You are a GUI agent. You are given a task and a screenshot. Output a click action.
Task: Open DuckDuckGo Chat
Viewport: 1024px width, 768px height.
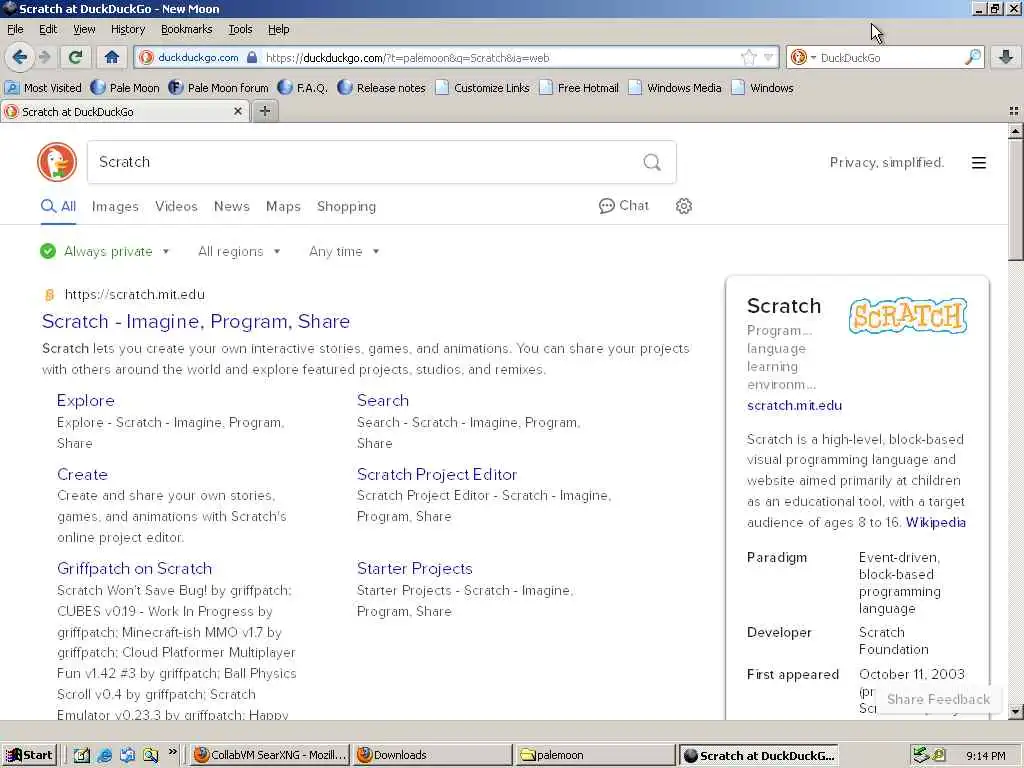tap(624, 206)
